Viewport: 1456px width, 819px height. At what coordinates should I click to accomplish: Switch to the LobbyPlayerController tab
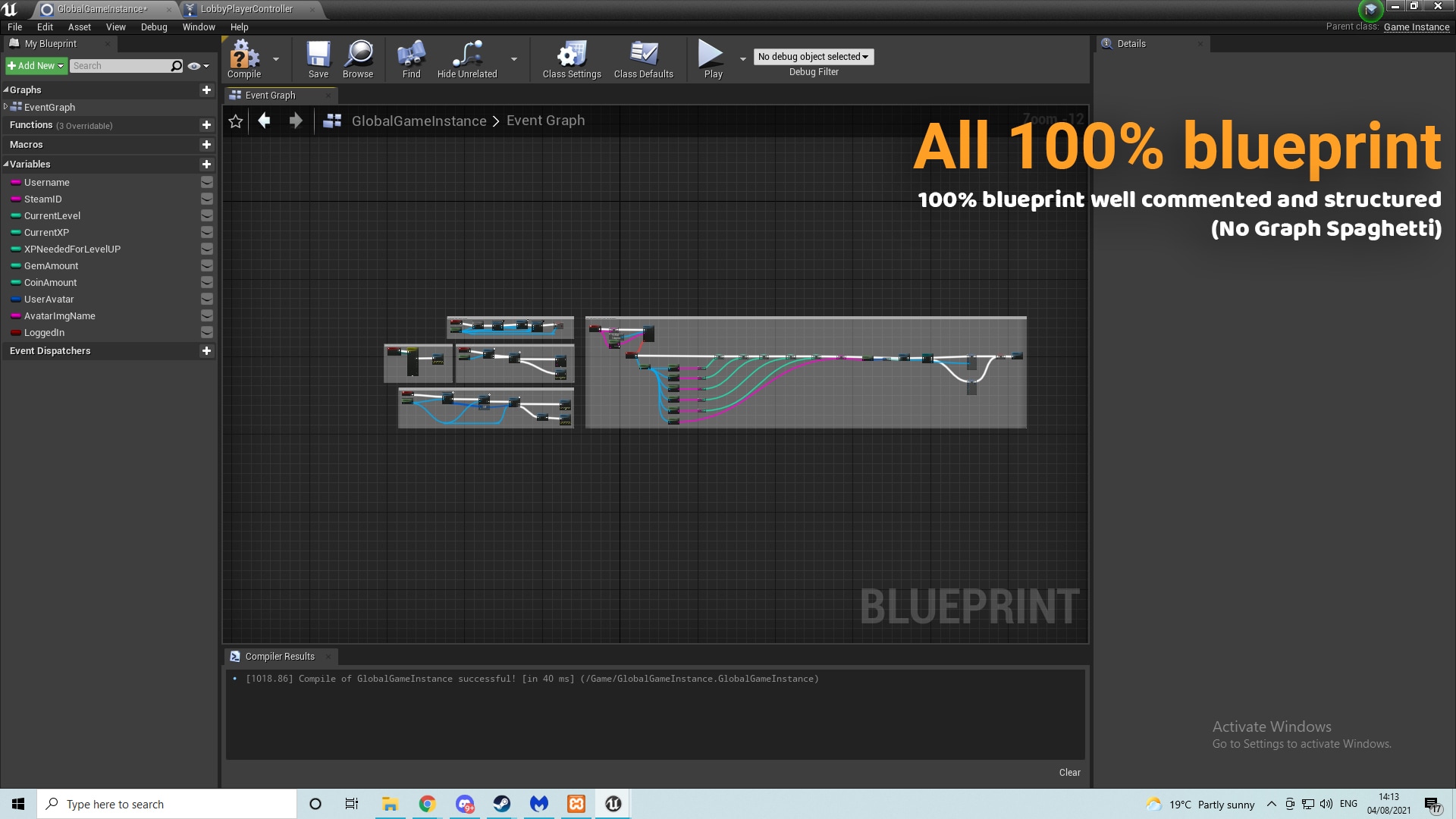point(248,9)
